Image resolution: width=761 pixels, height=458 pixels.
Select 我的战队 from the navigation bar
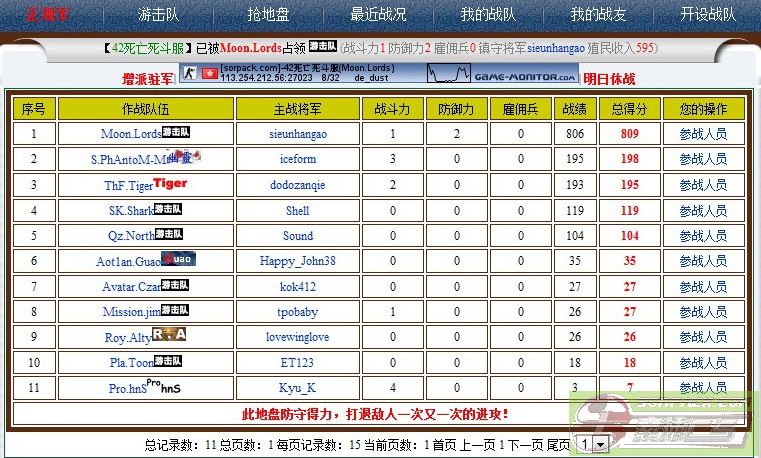point(488,14)
